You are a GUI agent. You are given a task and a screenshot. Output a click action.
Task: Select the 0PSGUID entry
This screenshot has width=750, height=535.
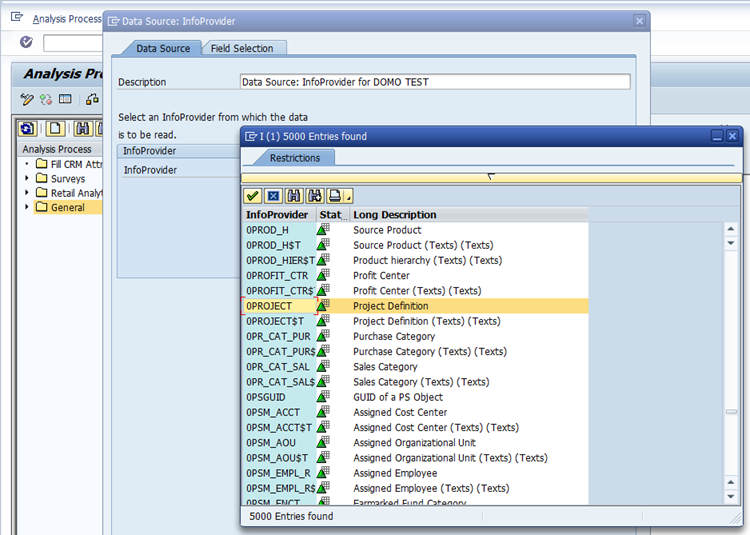click(x=265, y=397)
